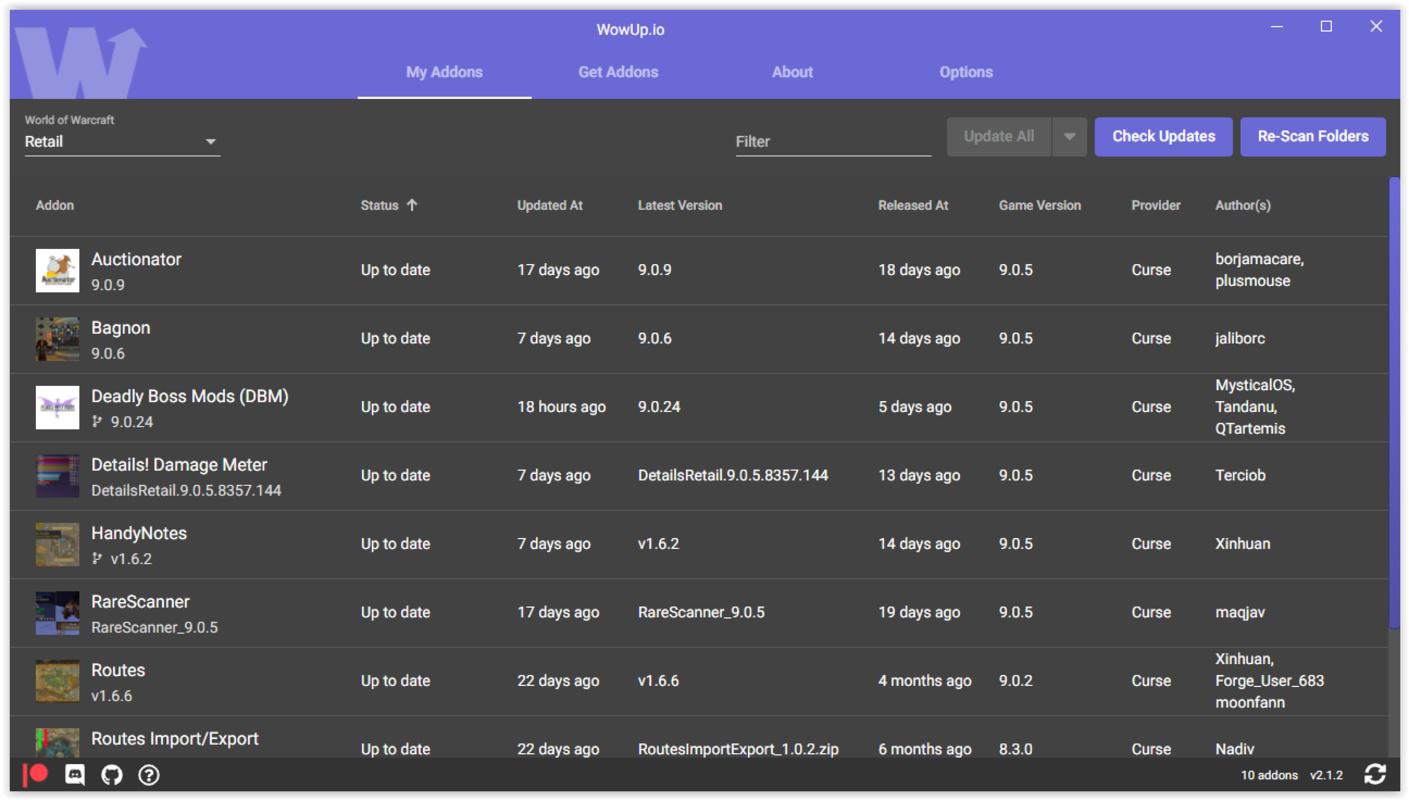Click author "maqjav"

1240,613
